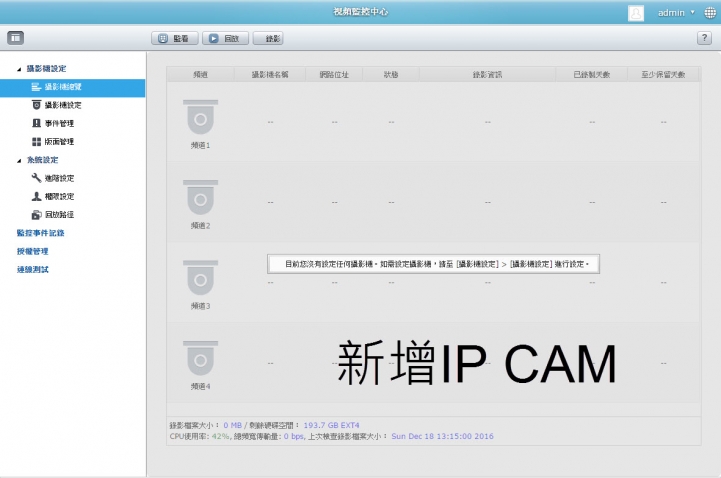
Task: Click the 視頻監控中心 title text
Action: 361,12
